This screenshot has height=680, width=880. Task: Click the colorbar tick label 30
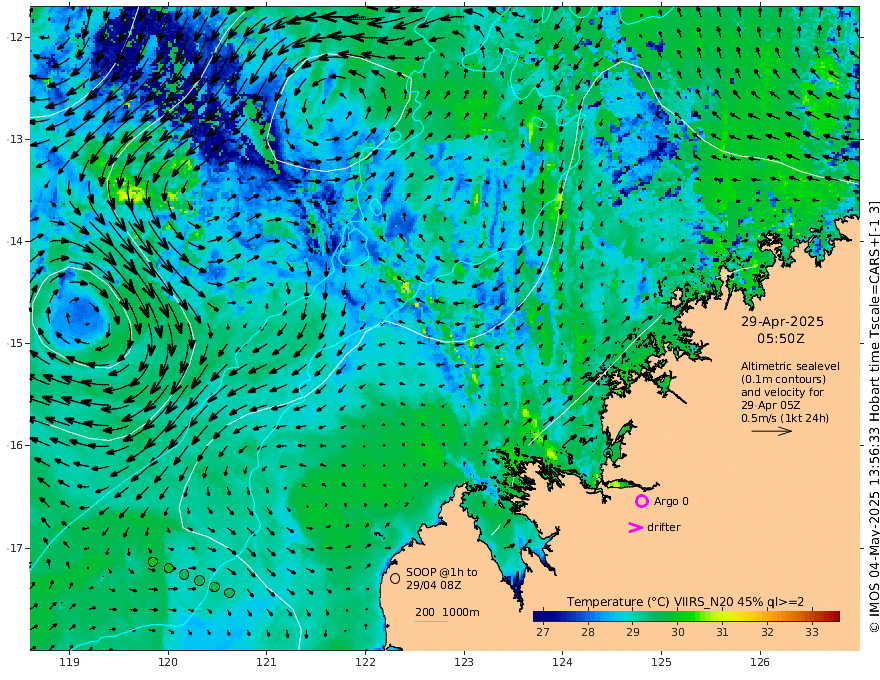tap(677, 632)
